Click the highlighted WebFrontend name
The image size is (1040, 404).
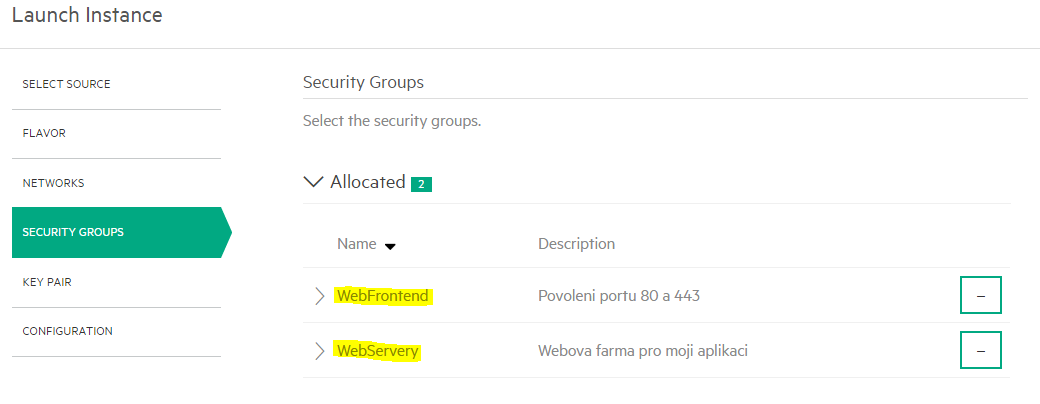coord(384,296)
